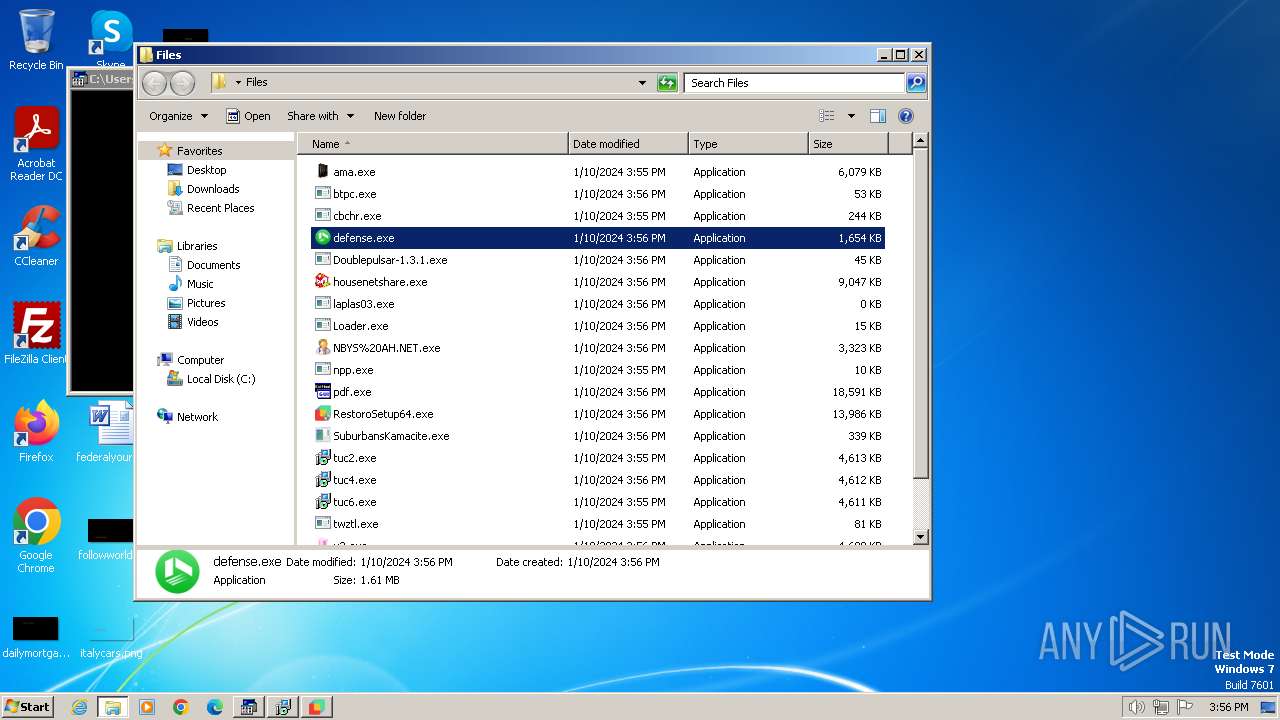The height and width of the screenshot is (720, 1280).
Task: Click the SuburbansKamacite.exe icon
Action: 322,436
